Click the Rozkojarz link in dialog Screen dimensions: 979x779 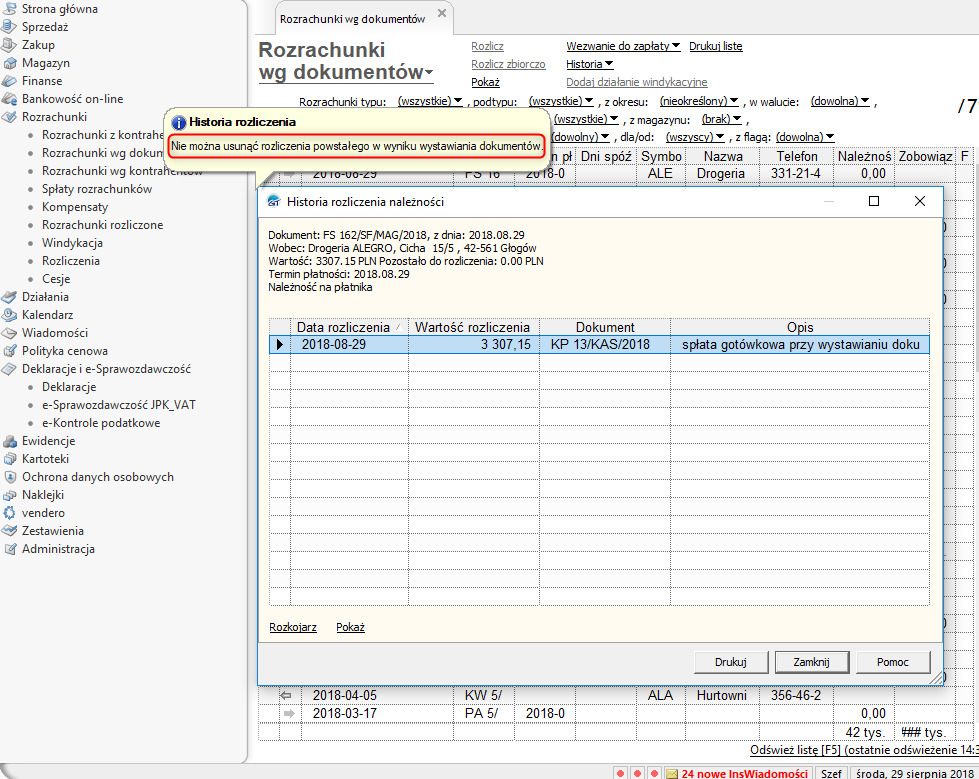pos(292,627)
